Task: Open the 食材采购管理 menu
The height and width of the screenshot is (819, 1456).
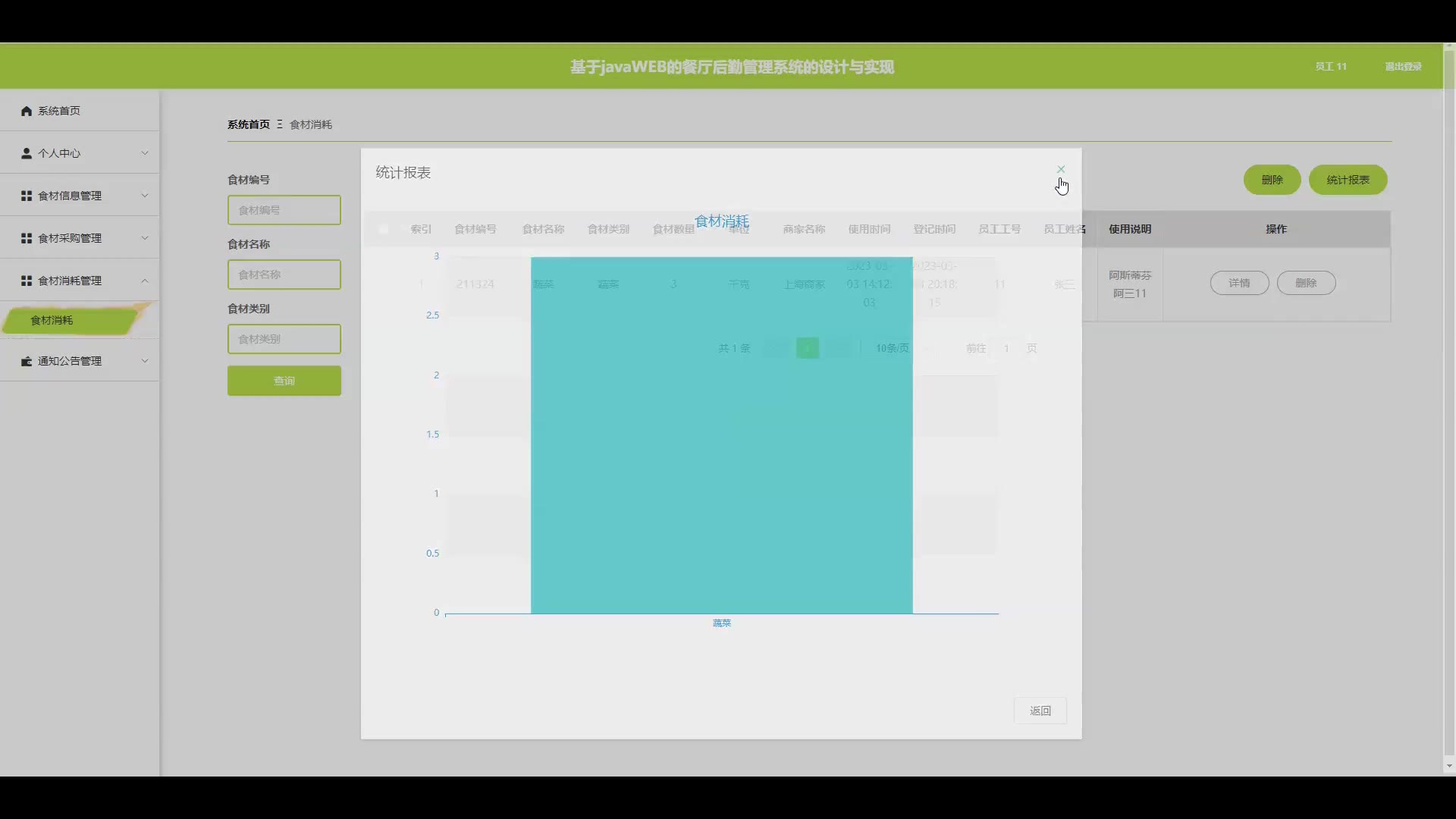Action: (70, 238)
